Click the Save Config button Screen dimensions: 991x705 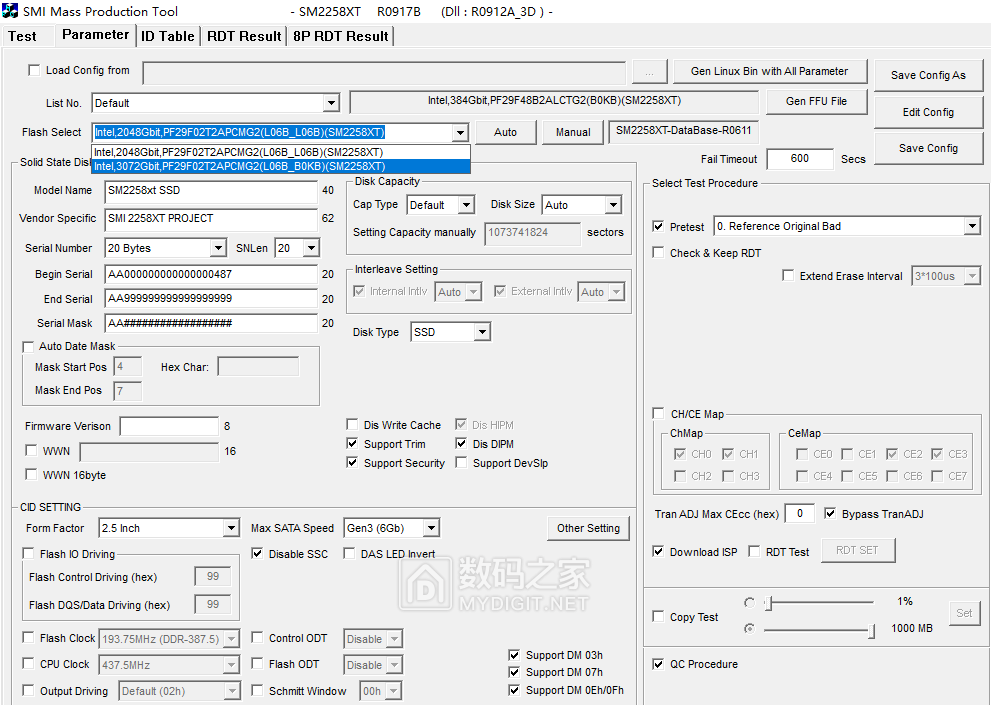pyautogui.click(x=928, y=148)
